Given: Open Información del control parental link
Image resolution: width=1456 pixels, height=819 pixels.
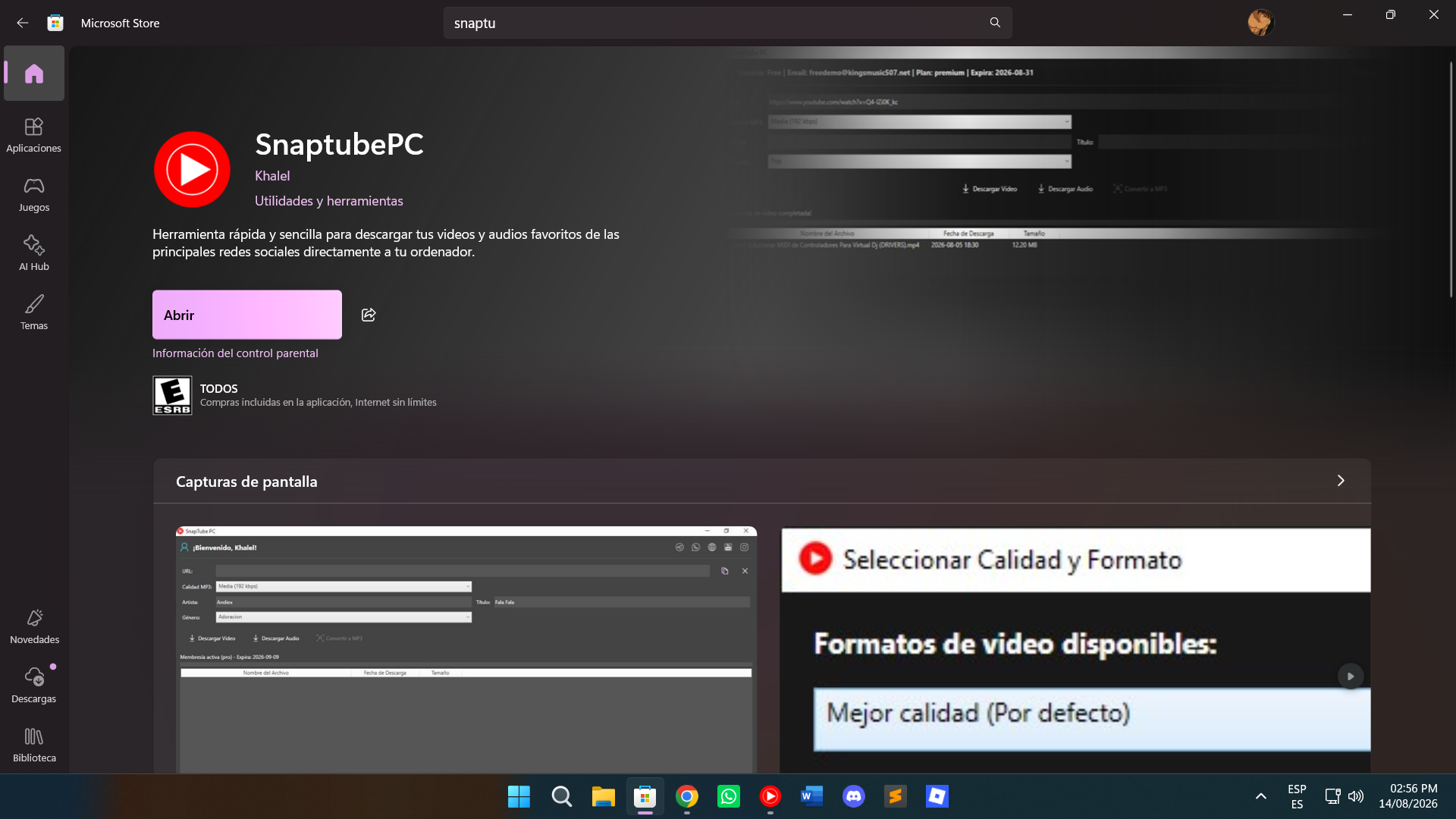Looking at the screenshot, I should coord(235,353).
